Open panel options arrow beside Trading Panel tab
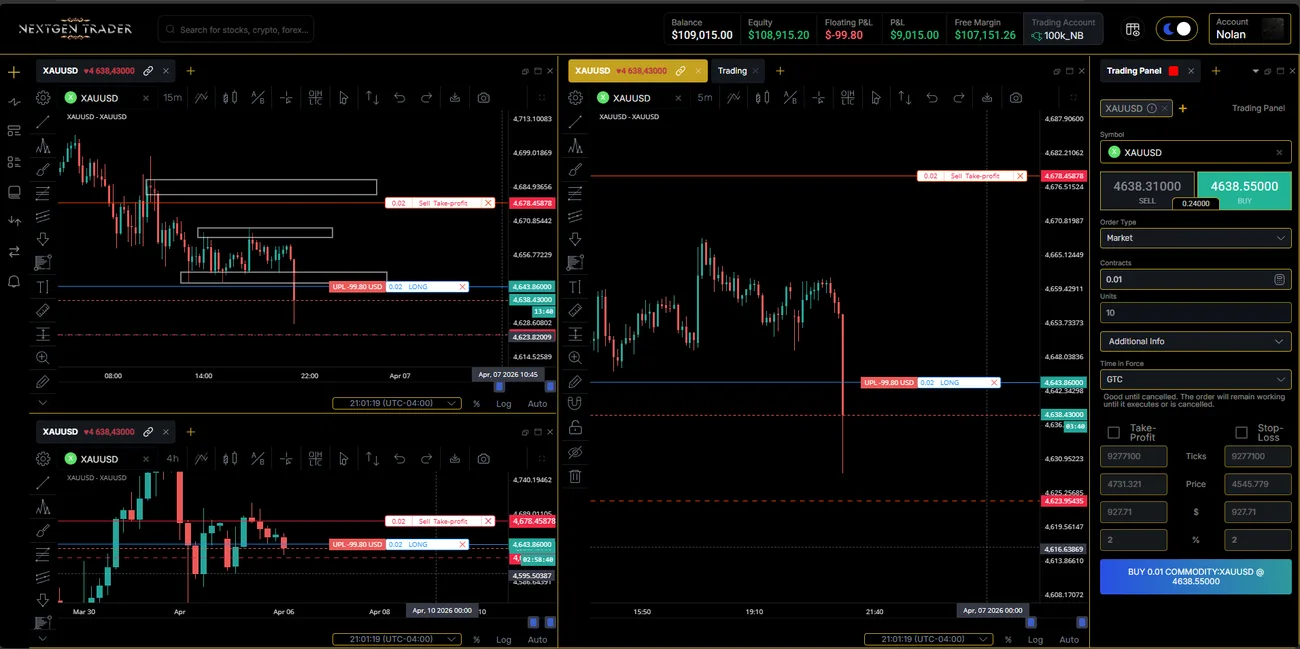This screenshot has width=1300, height=649. [x=1256, y=71]
